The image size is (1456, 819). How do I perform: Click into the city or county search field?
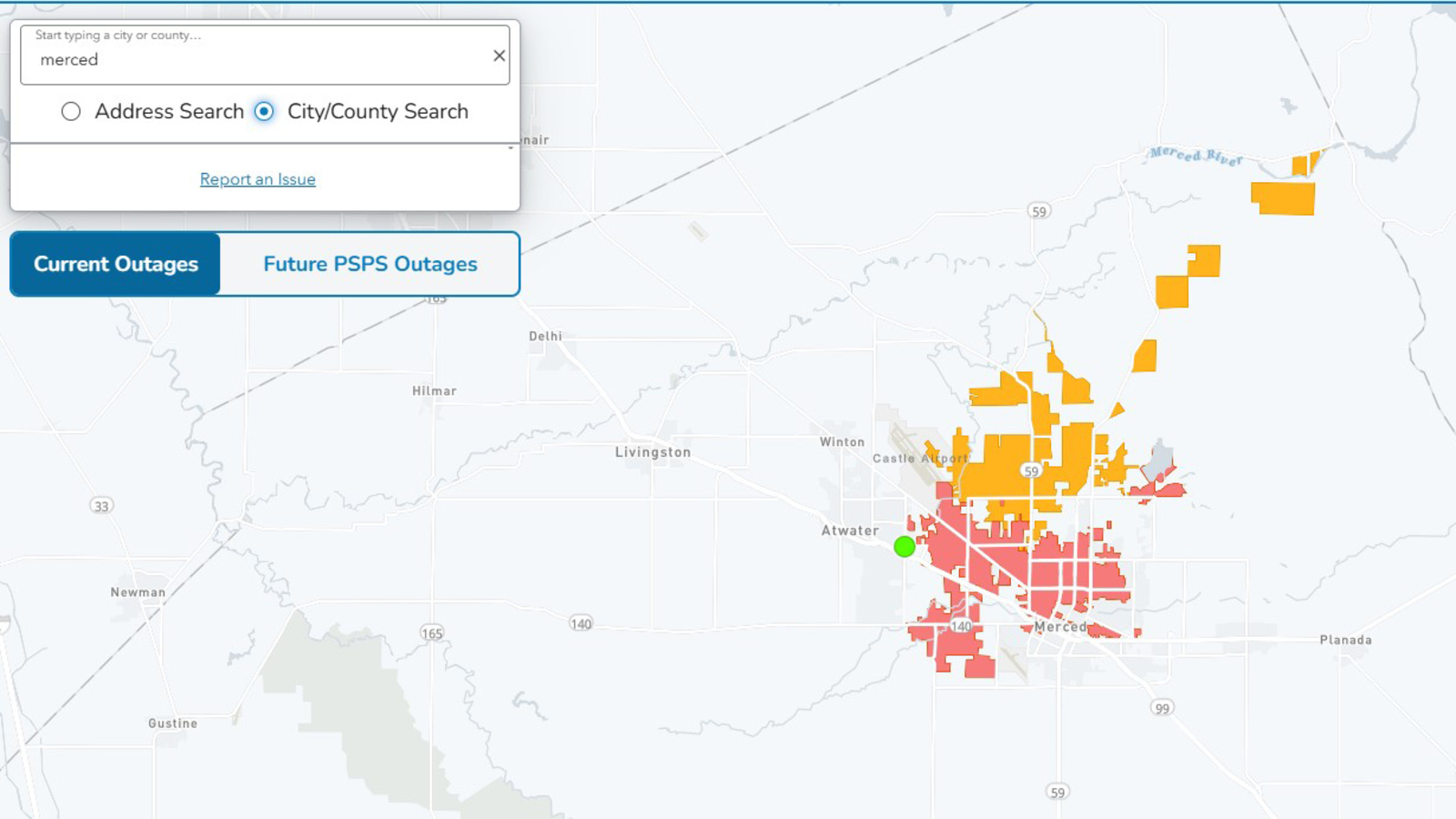[255, 60]
